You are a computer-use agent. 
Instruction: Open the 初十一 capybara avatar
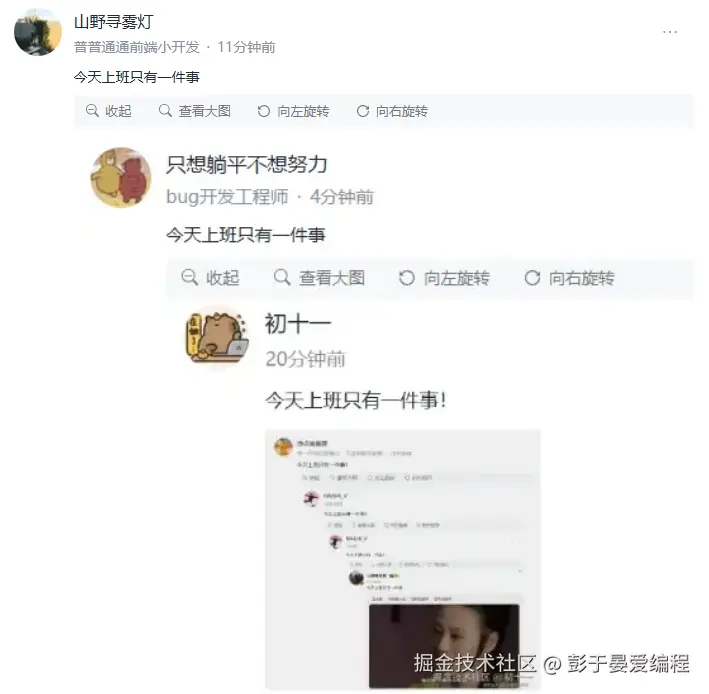217,337
